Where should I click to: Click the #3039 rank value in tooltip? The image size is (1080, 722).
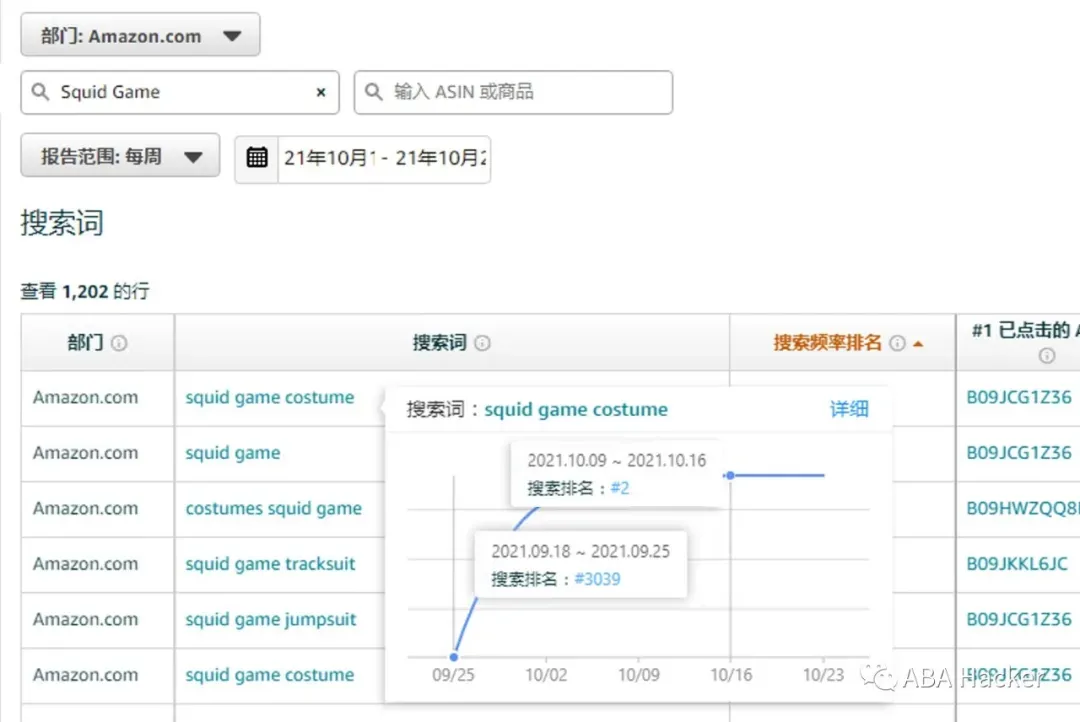[x=597, y=579]
